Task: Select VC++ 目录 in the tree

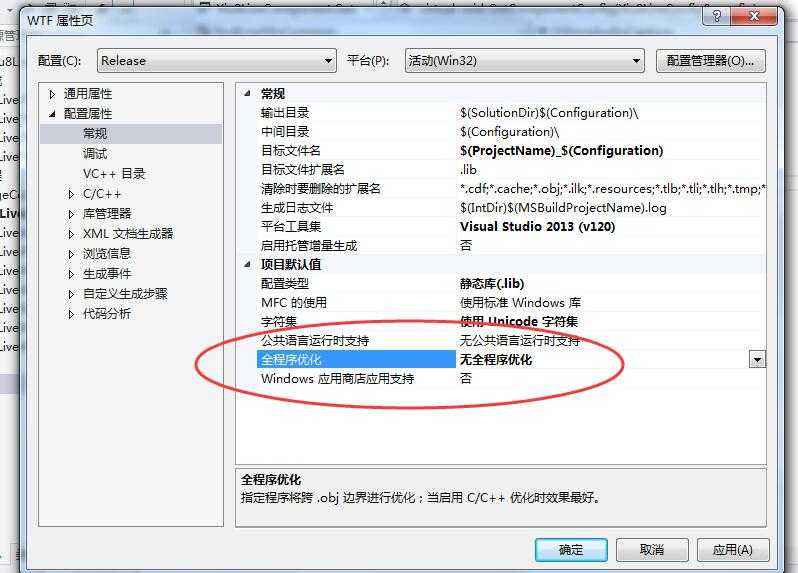Action: tap(114, 174)
